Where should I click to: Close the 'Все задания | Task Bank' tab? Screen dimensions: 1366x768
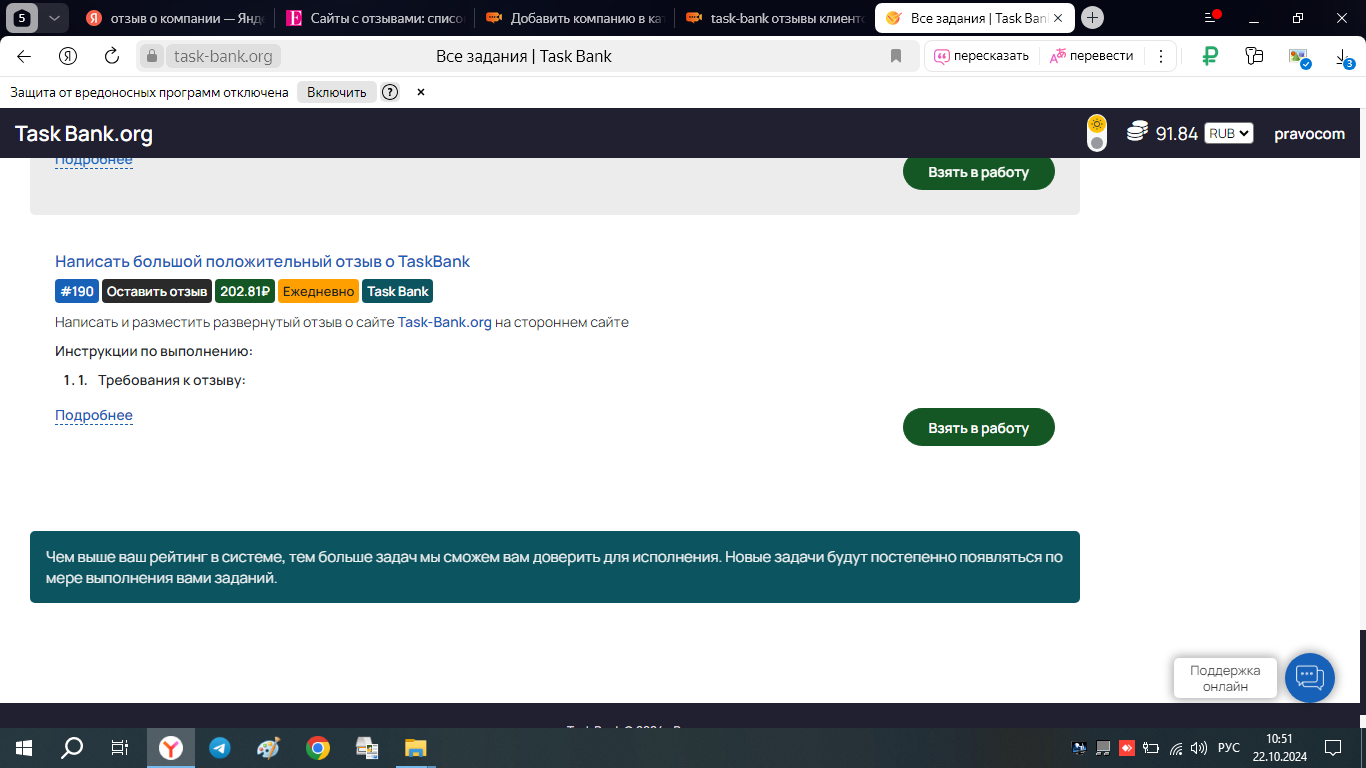(1058, 18)
